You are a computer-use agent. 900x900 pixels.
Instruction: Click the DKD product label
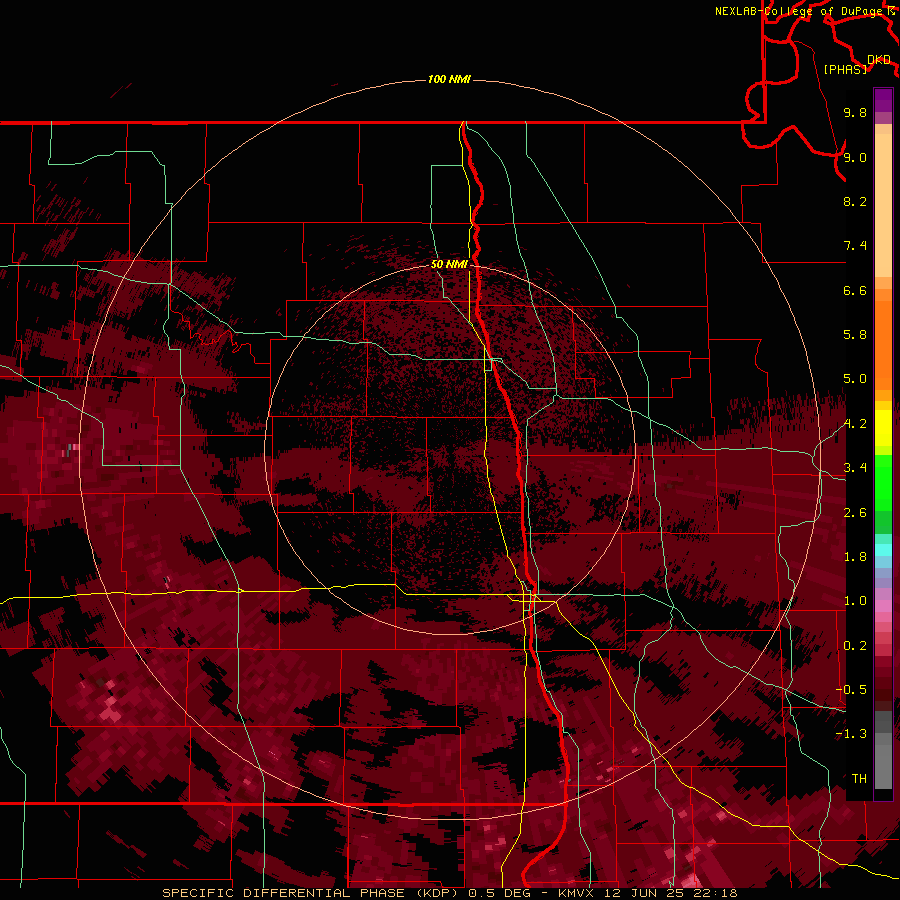coord(879,60)
